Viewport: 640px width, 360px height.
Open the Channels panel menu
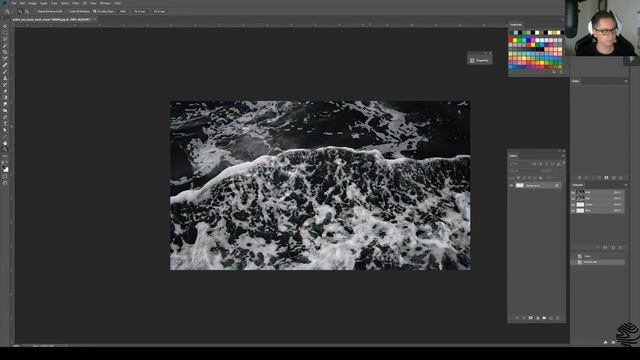[x=626, y=185]
